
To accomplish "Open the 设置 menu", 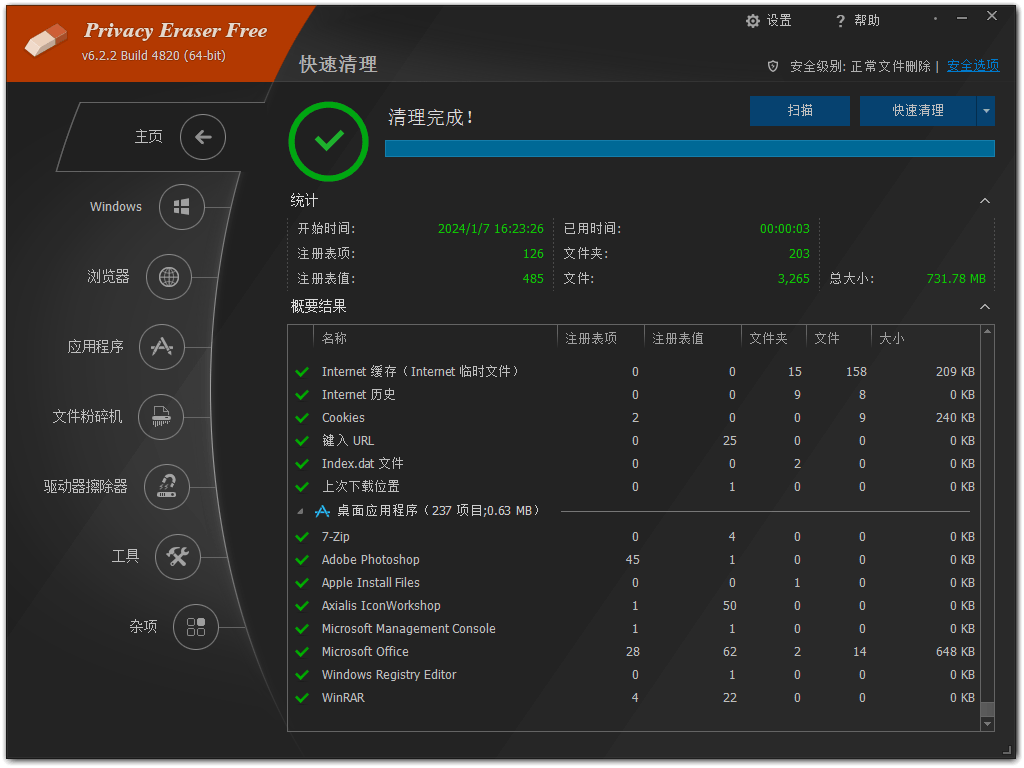I will (x=768, y=20).
